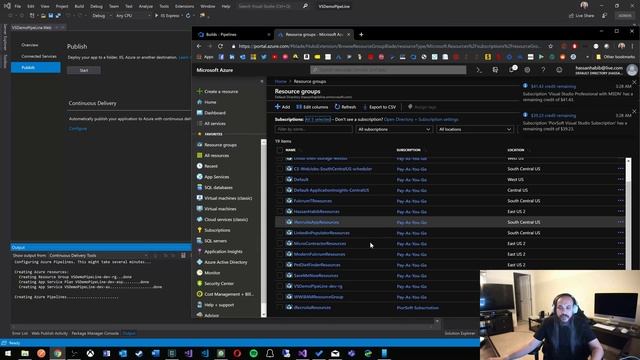This screenshot has width=640, height=360.
Task: Check the LinkedInPopulatorResources row checkbox
Action: click(280, 233)
